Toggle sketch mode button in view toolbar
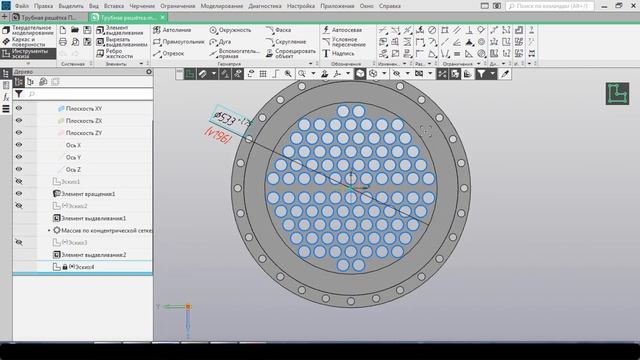This screenshot has height=360, width=640. [x=190, y=74]
